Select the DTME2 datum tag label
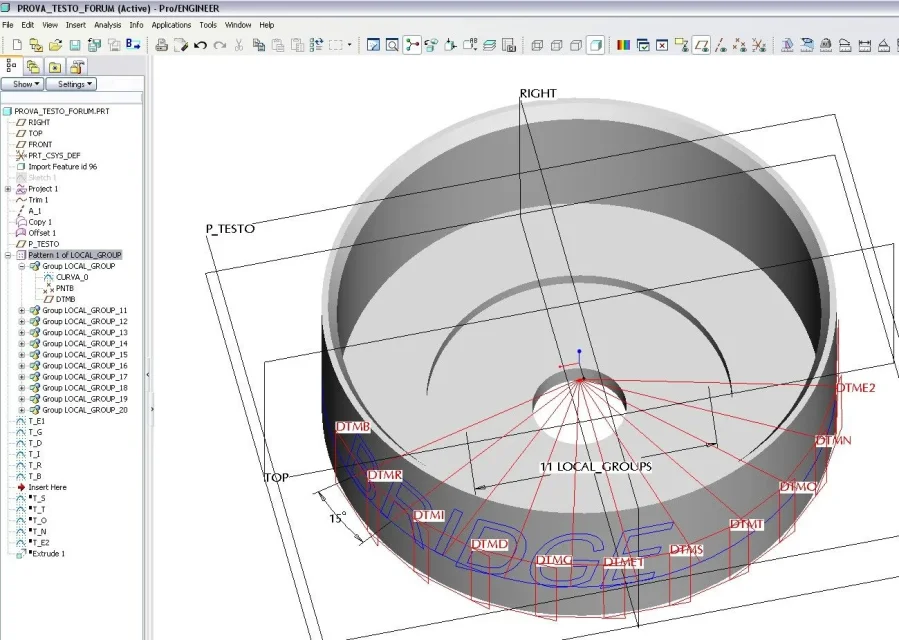Screen dimensions: 899x640 click(856, 388)
